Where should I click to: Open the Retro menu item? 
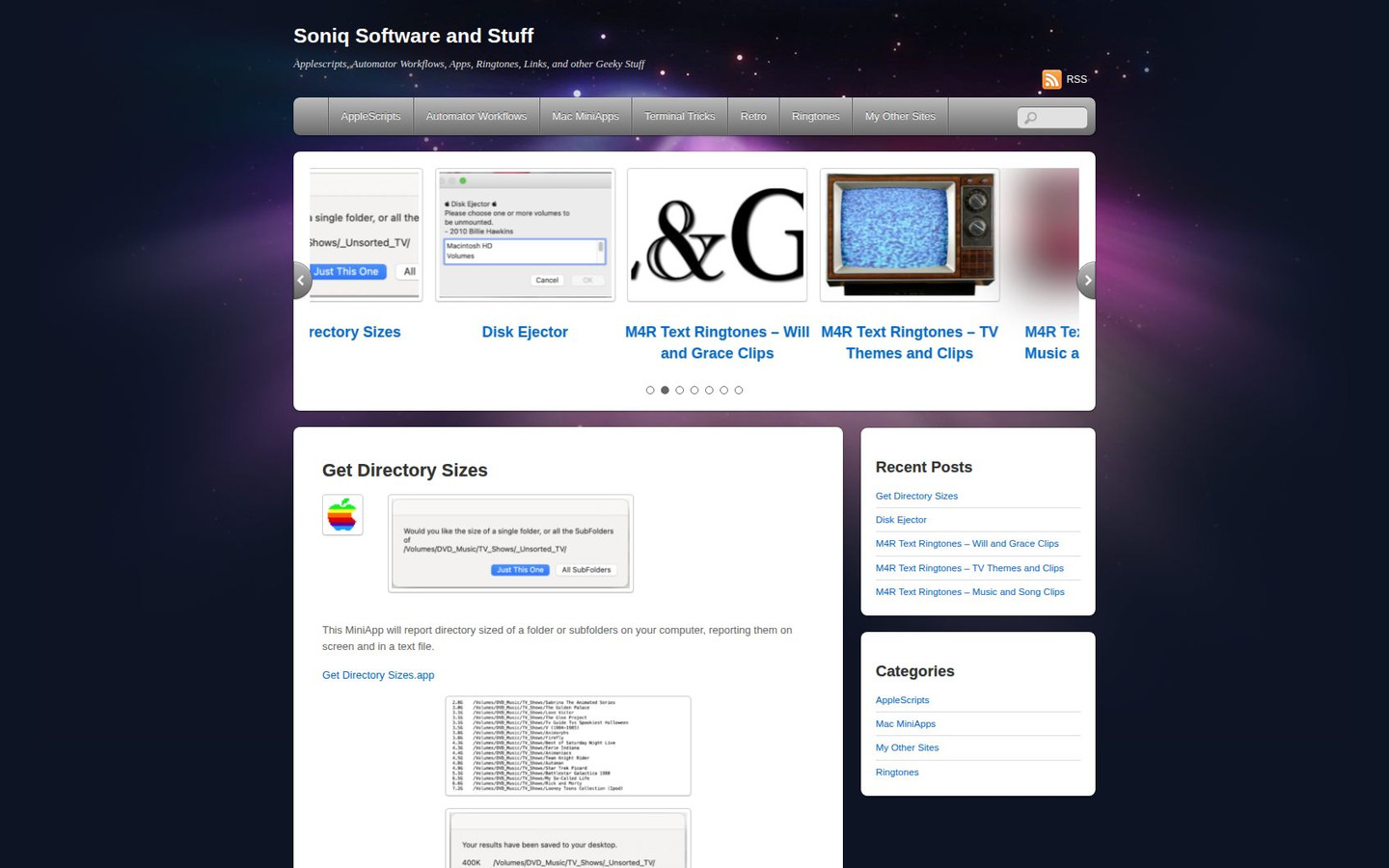(x=753, y=117)
